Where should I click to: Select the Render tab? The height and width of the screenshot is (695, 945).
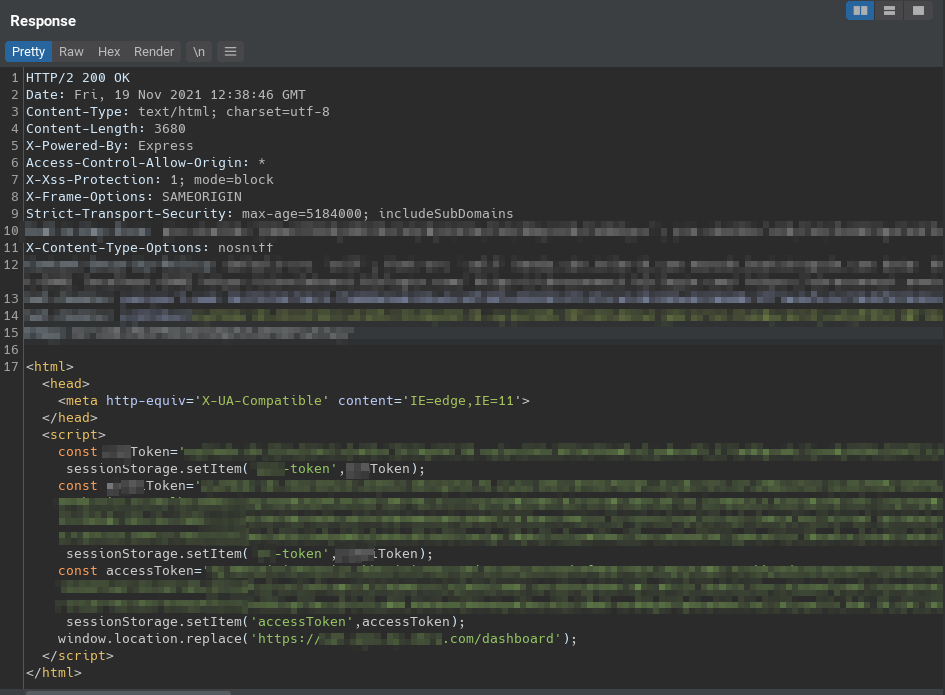click(x=154, y=52)
